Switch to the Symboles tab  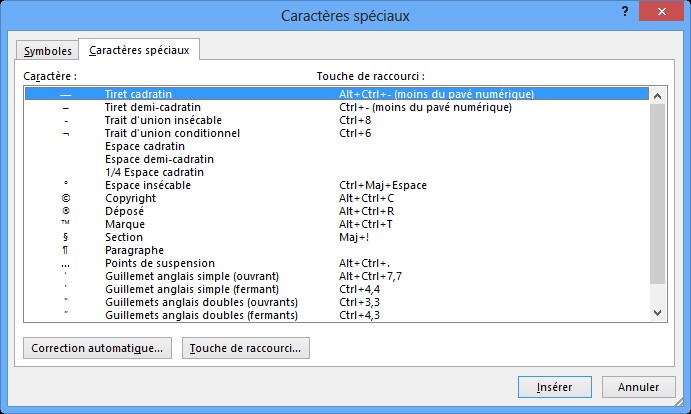(47, 51)
